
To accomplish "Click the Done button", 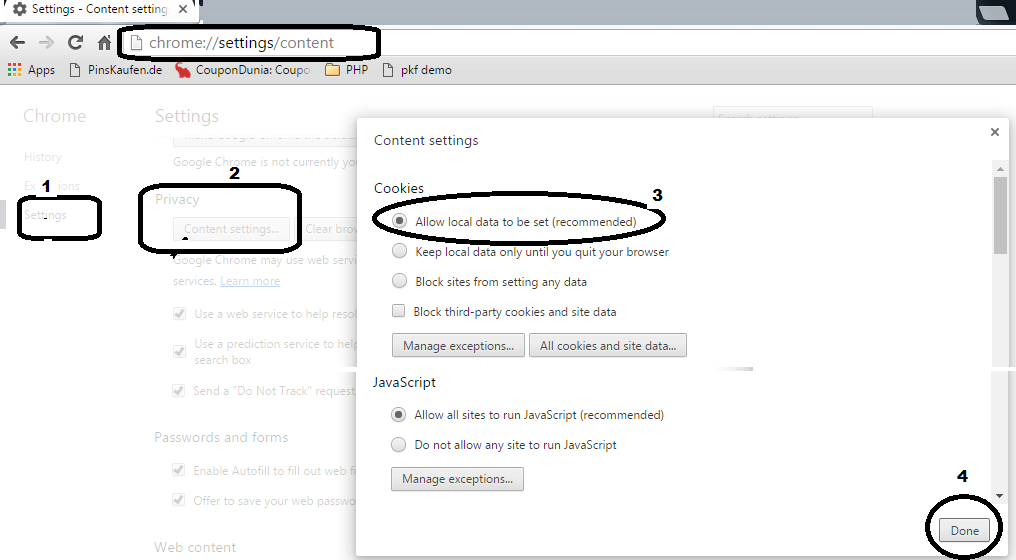I will tap(964, 530).
